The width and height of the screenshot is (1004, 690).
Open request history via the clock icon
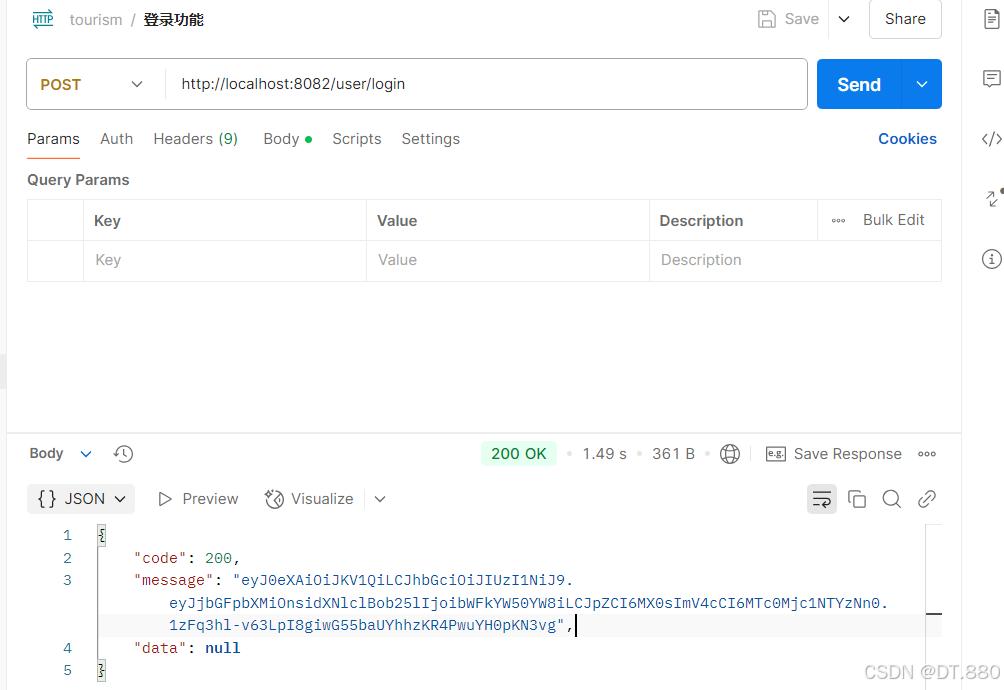point(123,453)
